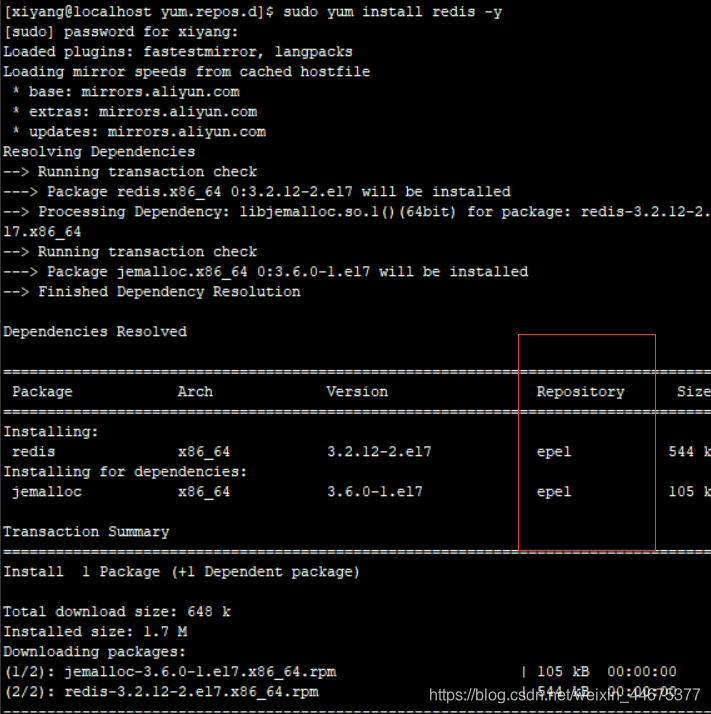The image size is (711, 714).
Task: Click 'Package redis.x86_64 0:3.2.12-2.el7 will be installed'
Action: coord(279,193)
